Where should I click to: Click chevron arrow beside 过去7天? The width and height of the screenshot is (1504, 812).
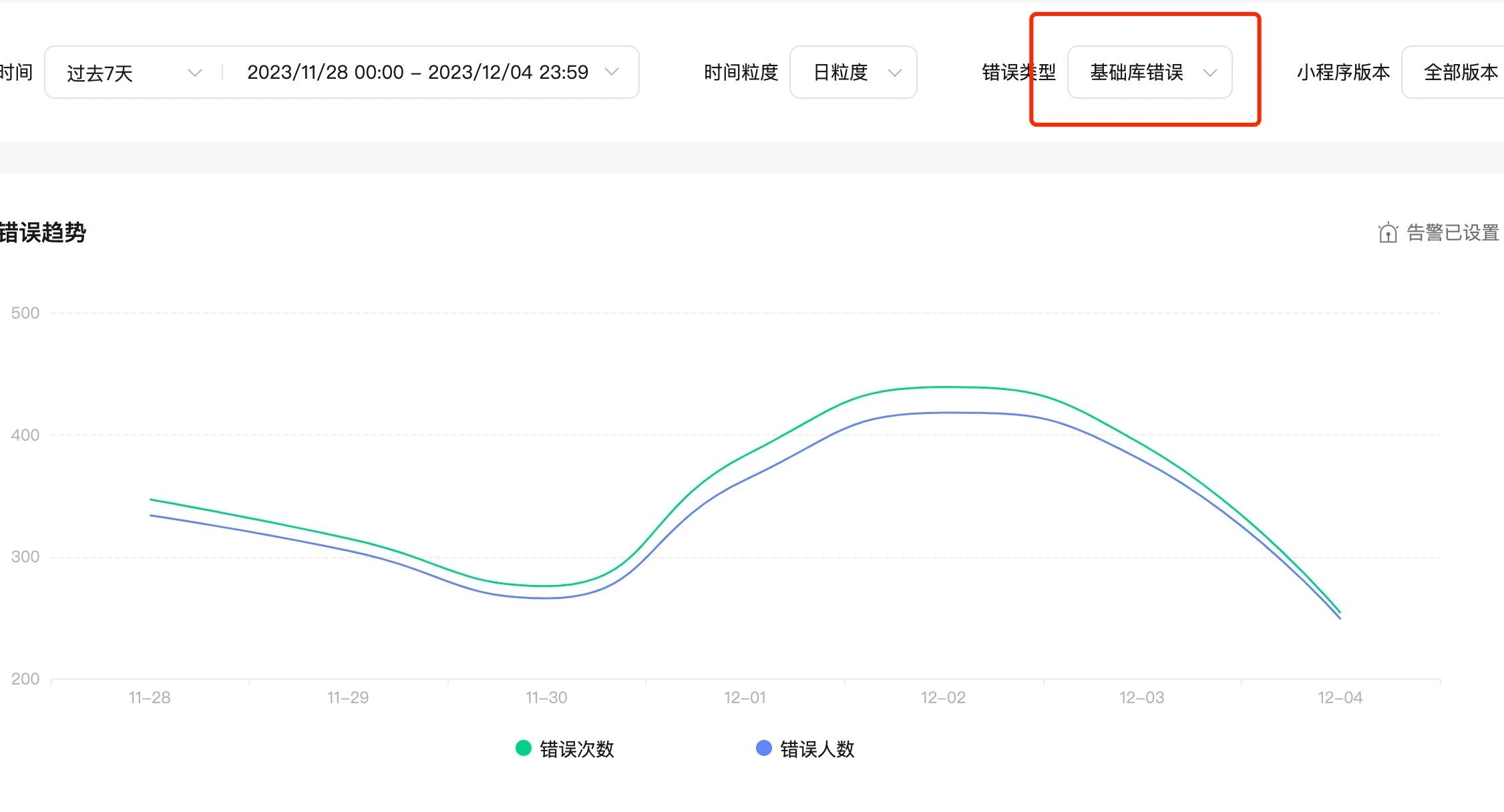195,72
